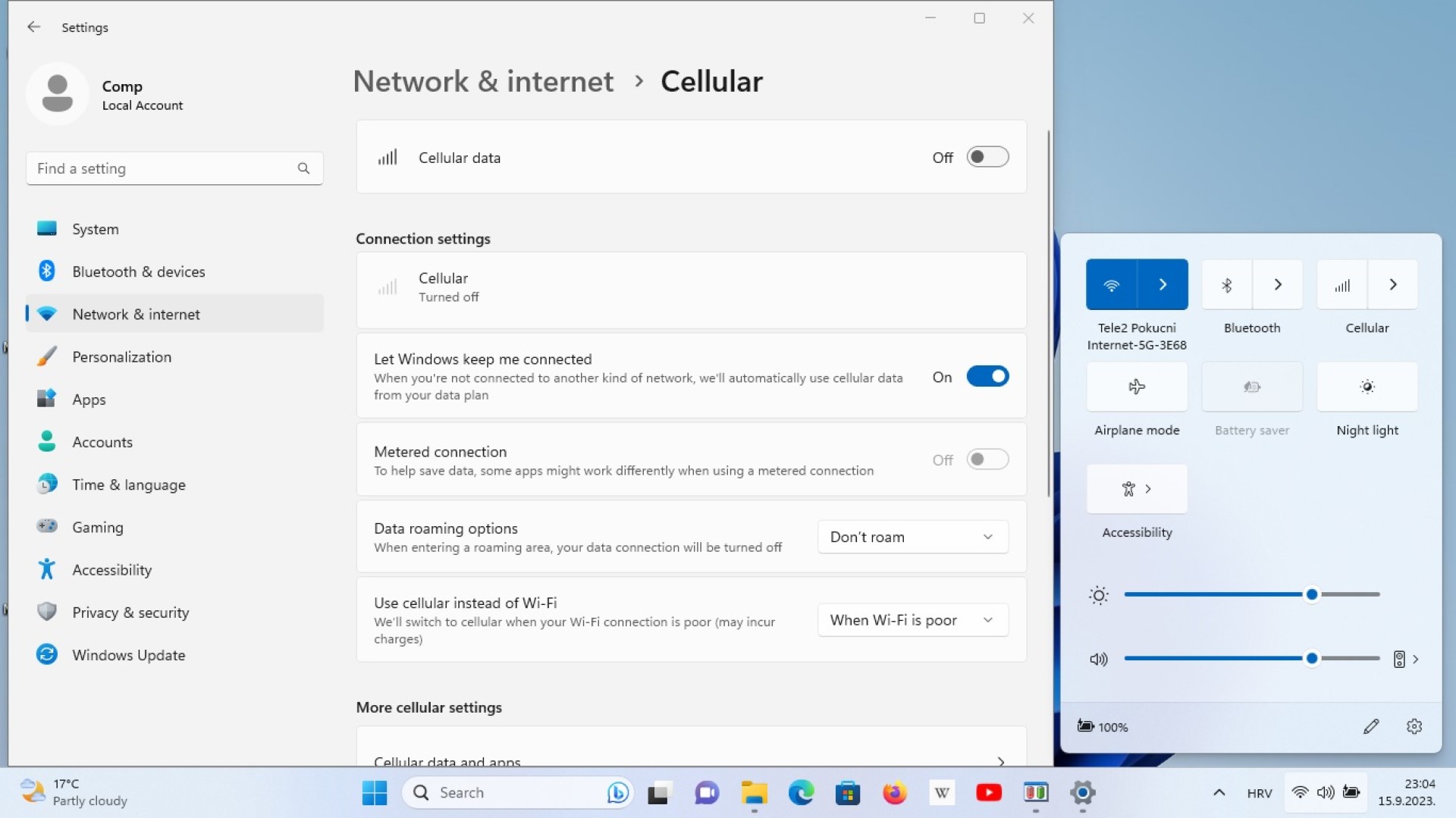The image size is (1456, 818).
Task: Expand sound output chevron next to volume
Action: [x=1415, y=660]
